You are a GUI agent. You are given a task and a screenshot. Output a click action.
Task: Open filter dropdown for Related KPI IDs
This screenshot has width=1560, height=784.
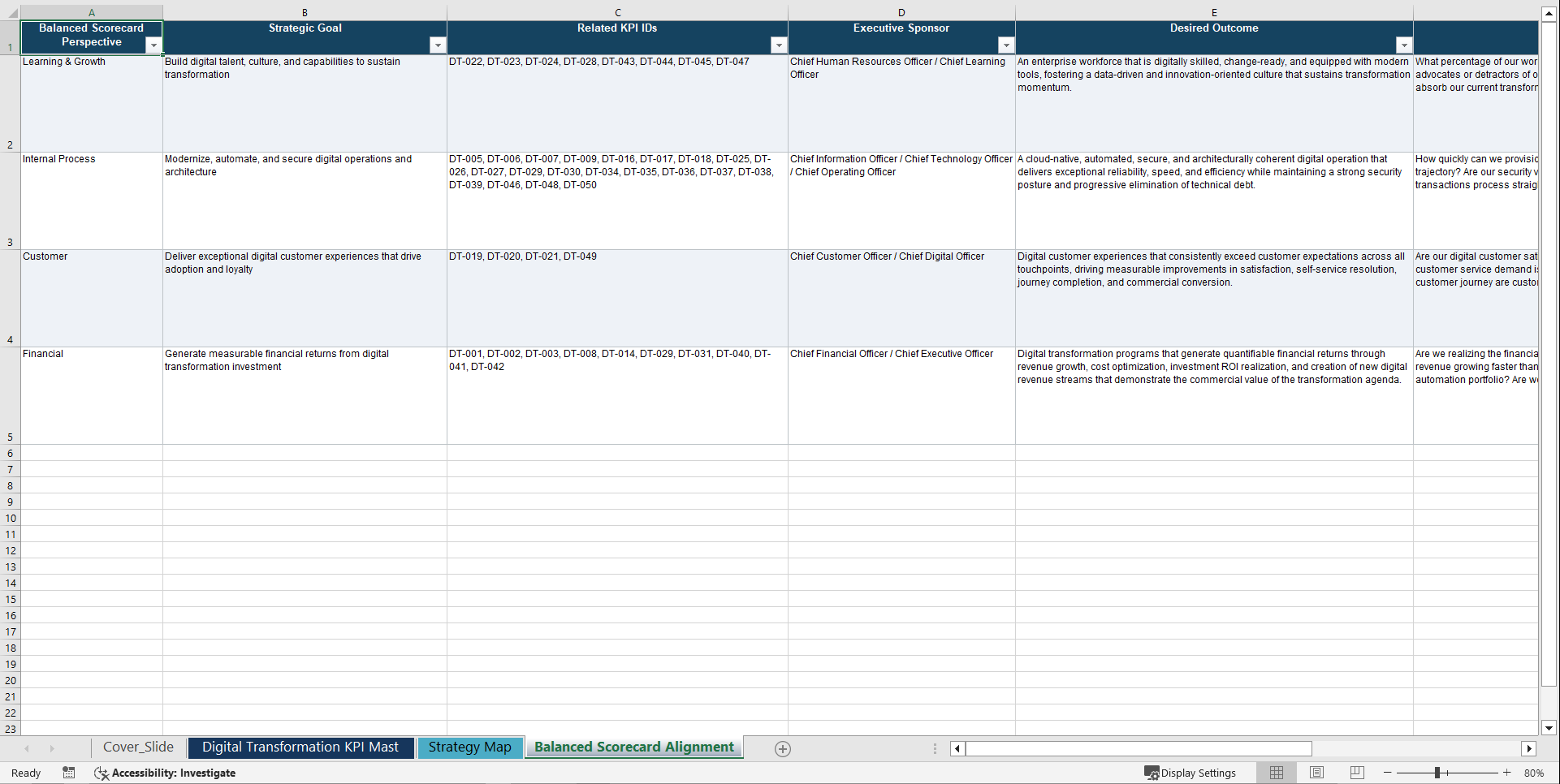coord(779,45)
